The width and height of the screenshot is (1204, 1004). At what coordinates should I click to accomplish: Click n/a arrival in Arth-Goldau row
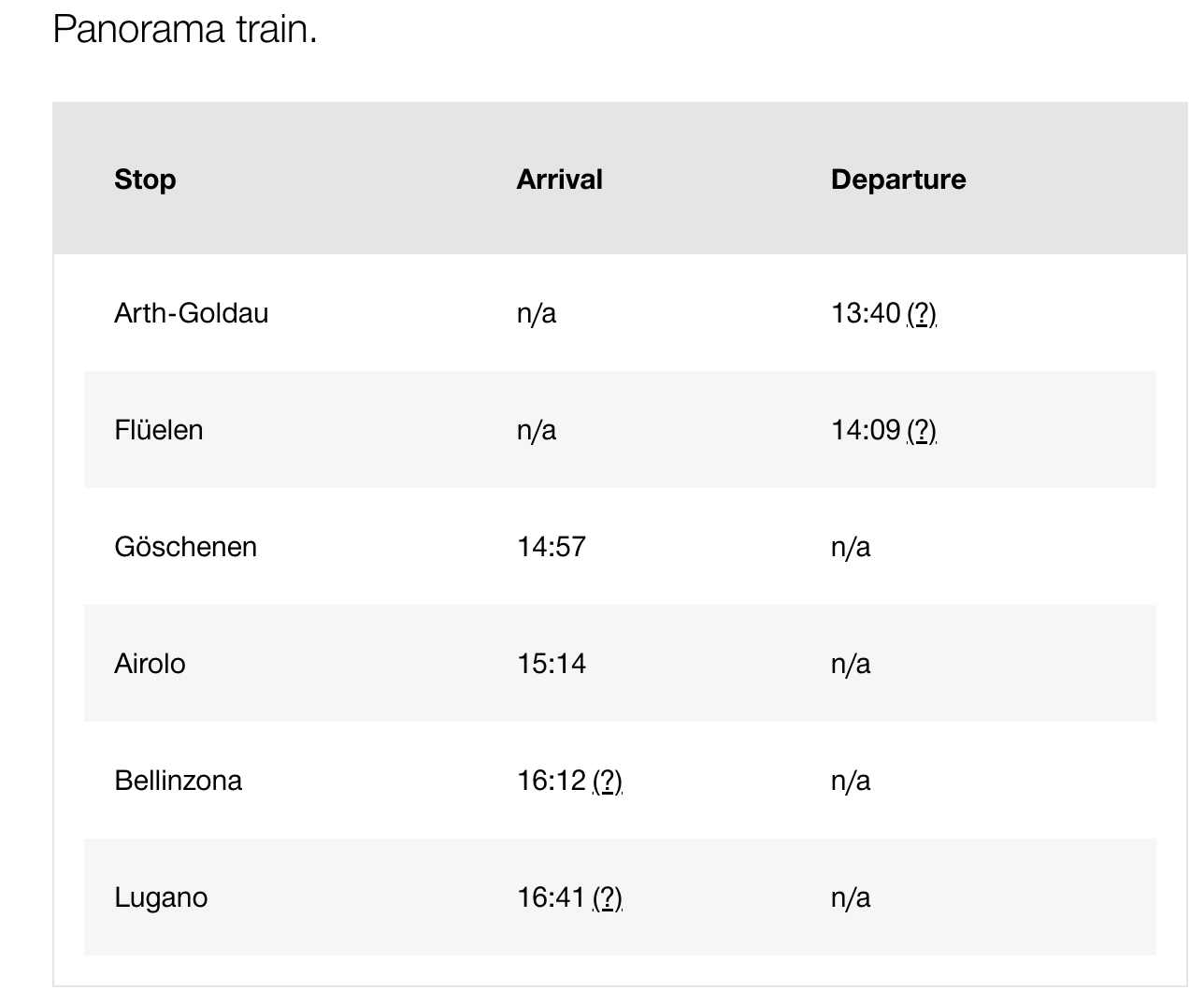(x=537, y=313)
